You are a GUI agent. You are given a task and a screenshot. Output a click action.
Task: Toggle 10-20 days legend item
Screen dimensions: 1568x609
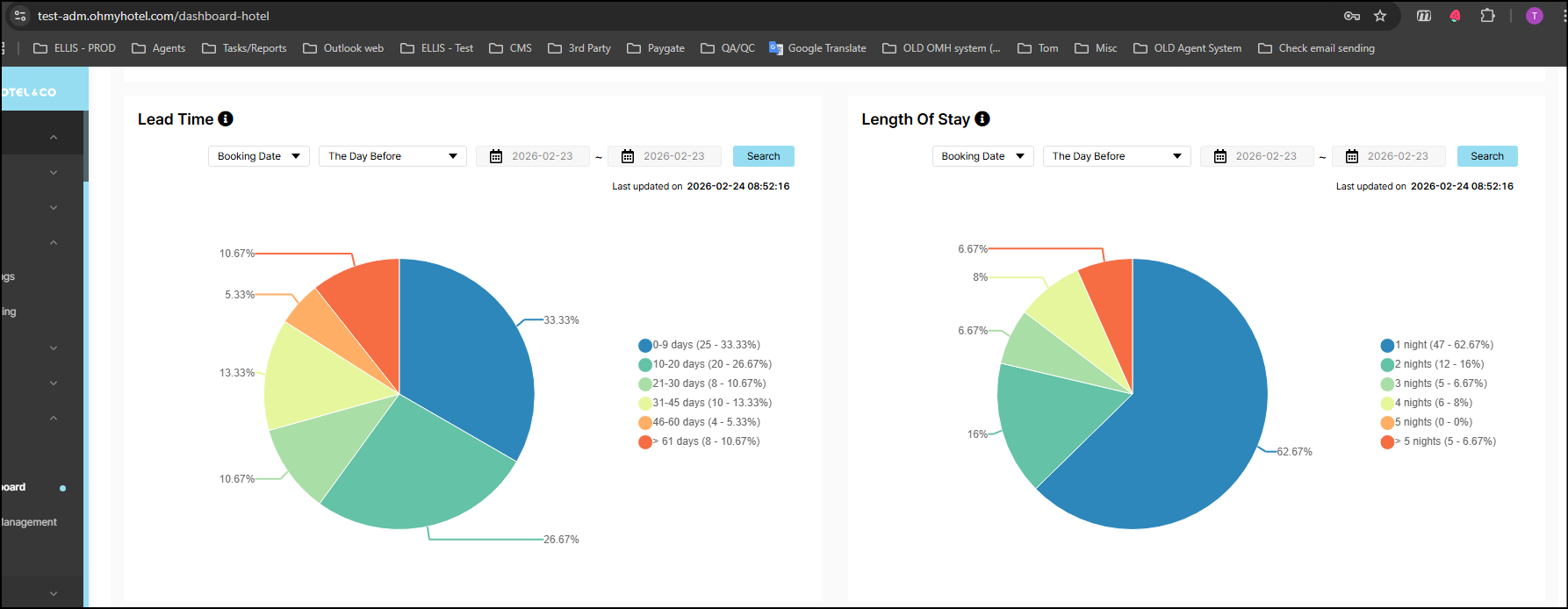pyautogui.click(x=705, y=364)
